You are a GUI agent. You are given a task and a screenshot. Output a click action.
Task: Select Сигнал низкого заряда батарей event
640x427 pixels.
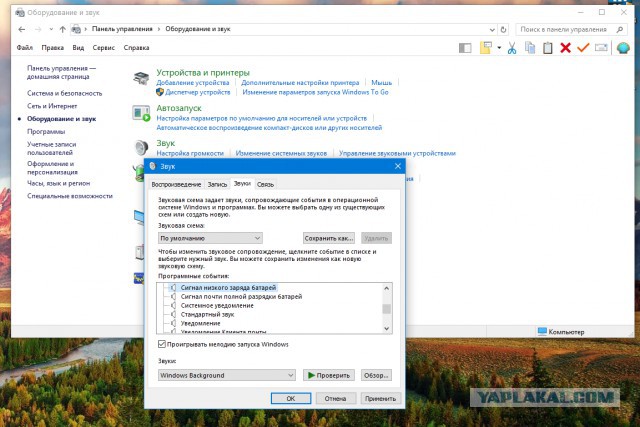(228, 288)
